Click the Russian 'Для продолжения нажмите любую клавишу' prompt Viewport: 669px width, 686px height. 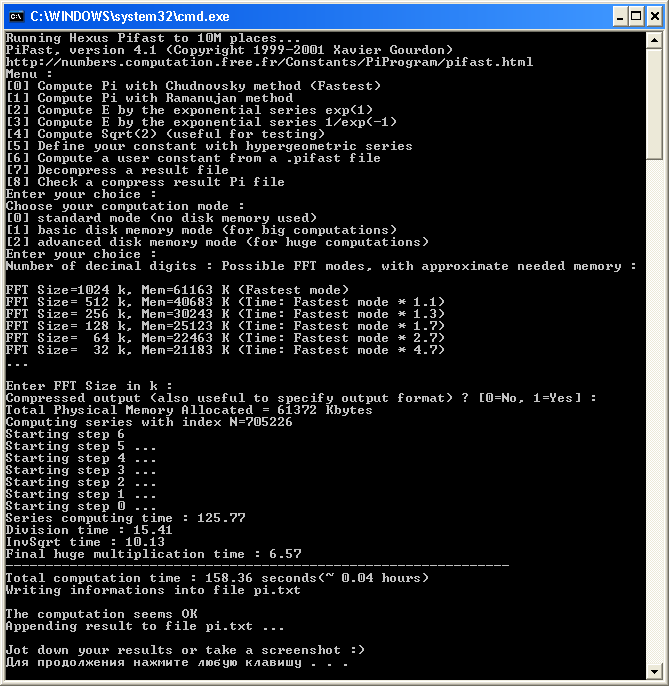177,662
